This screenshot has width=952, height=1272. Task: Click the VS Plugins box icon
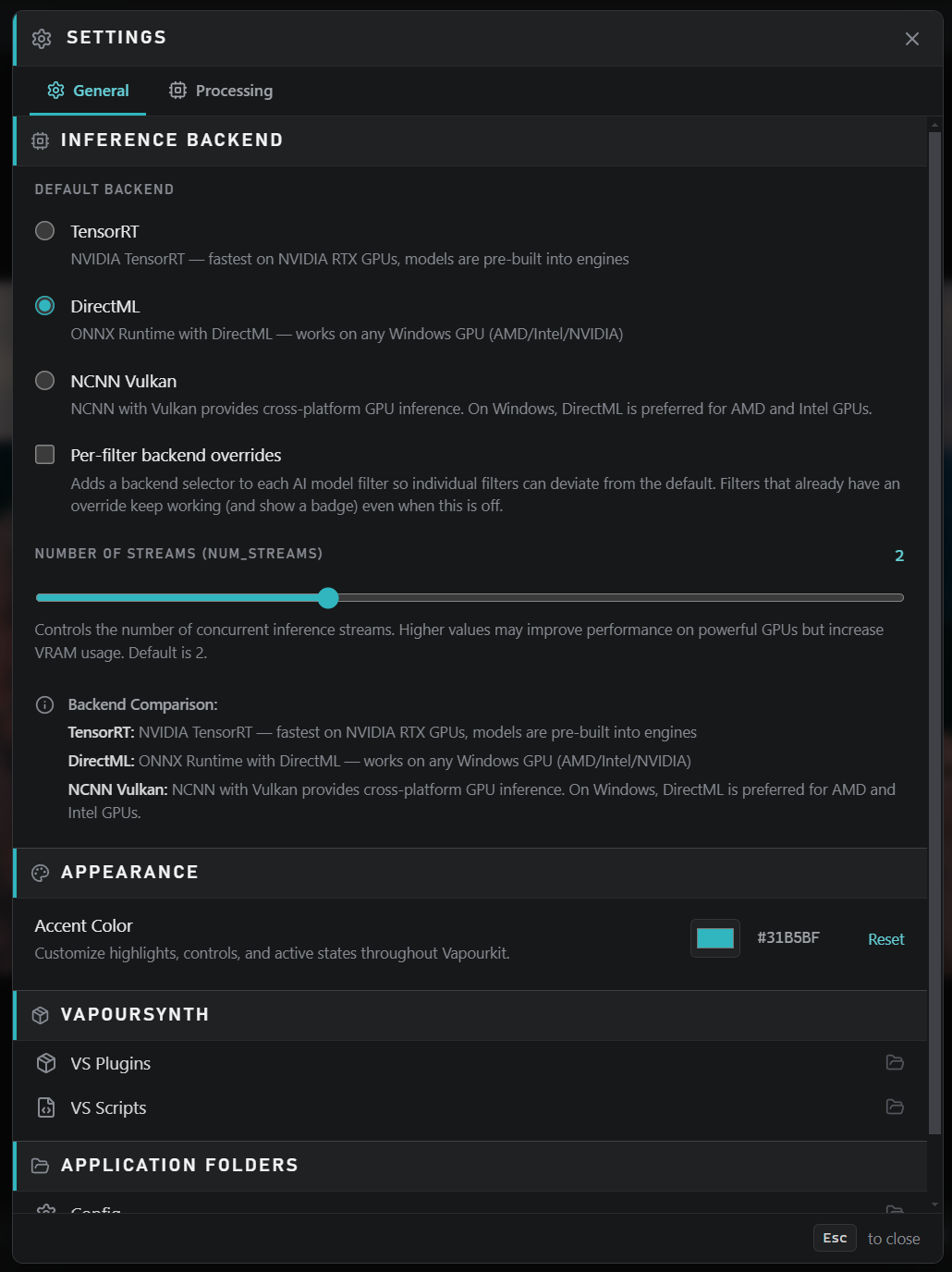coord(46,1063)
